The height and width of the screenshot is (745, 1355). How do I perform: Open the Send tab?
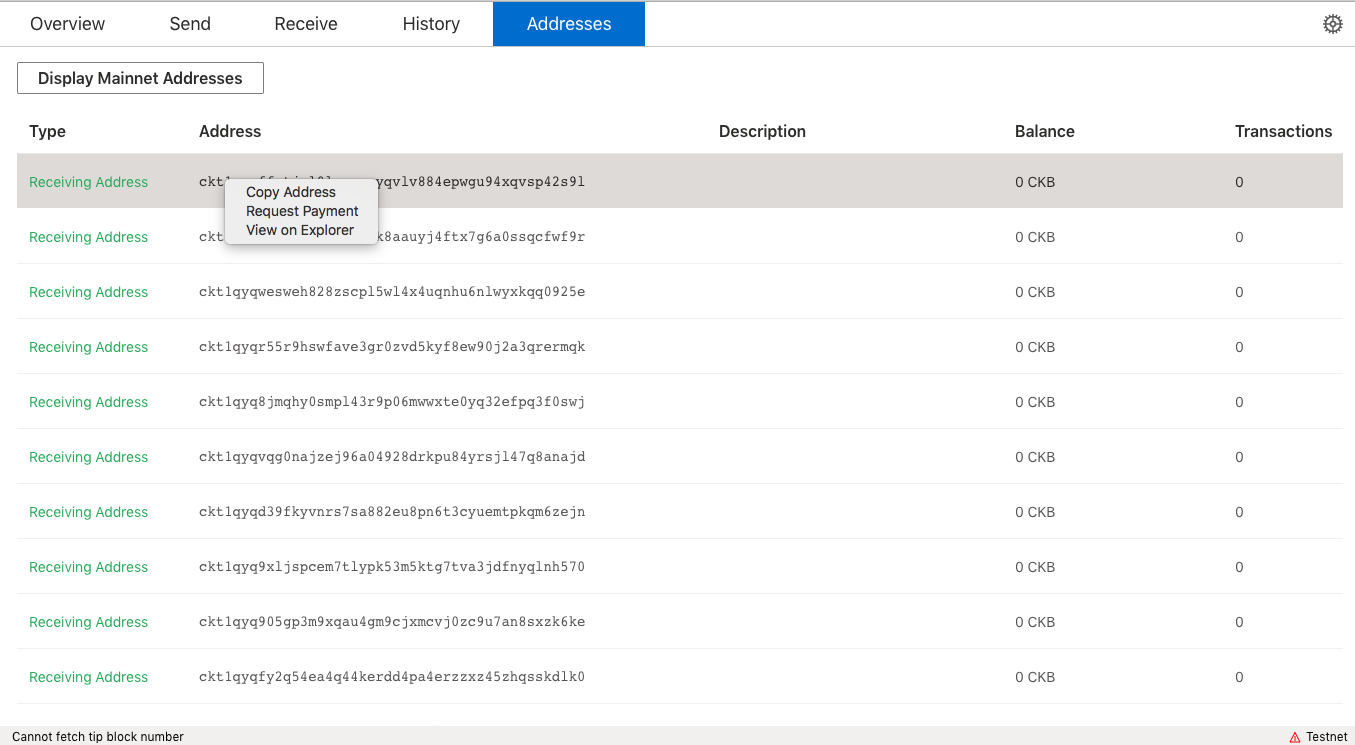pyautogui.click(x=190, y=24)
